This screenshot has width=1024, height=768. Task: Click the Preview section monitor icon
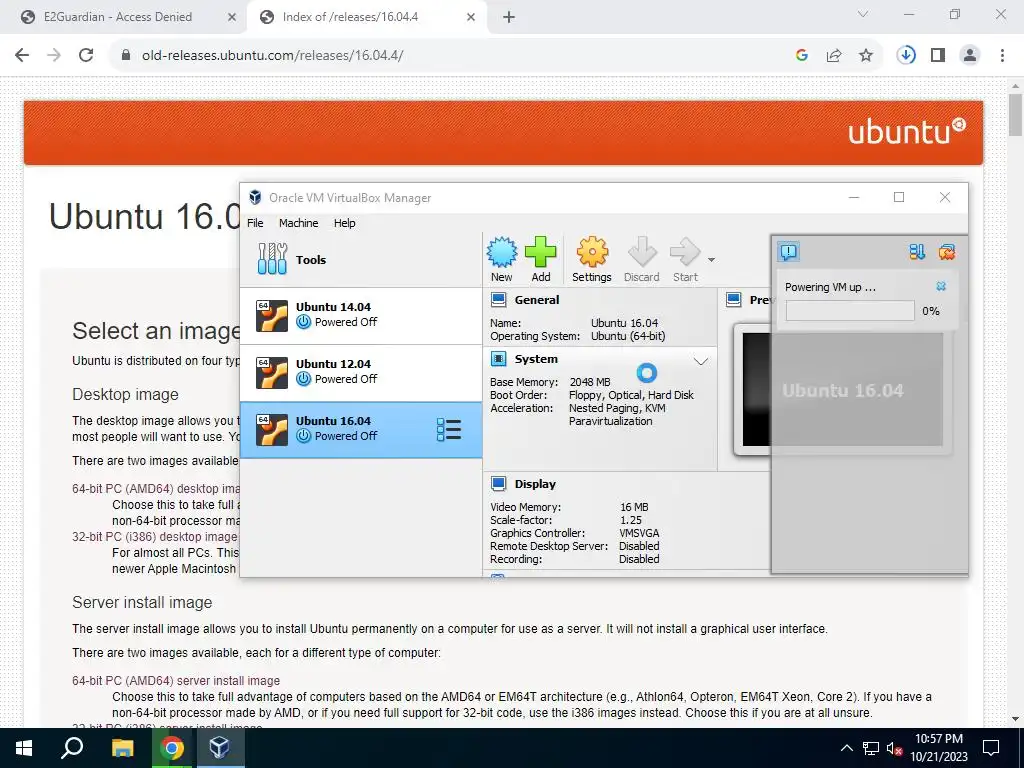pos(734,300)
